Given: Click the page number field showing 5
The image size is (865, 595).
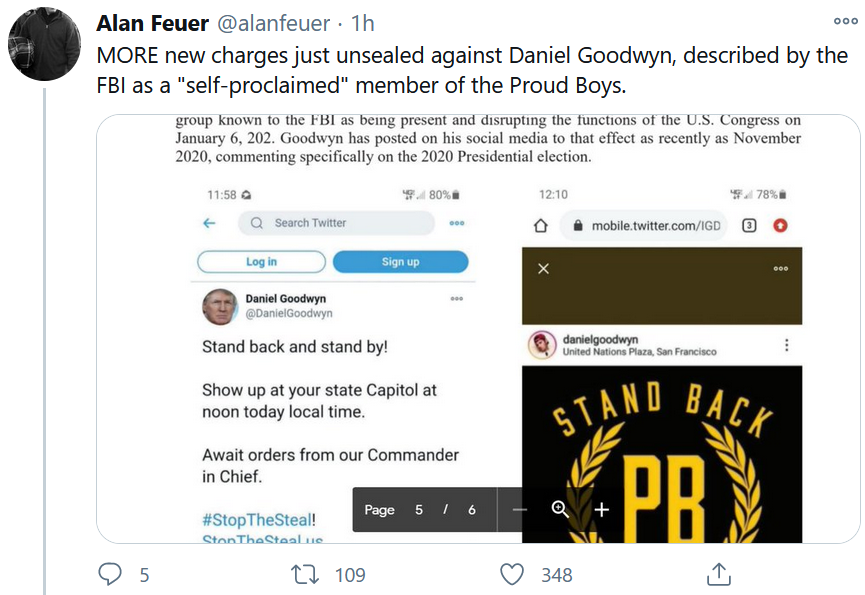Looking at the screenshot, I should (419, 510).
